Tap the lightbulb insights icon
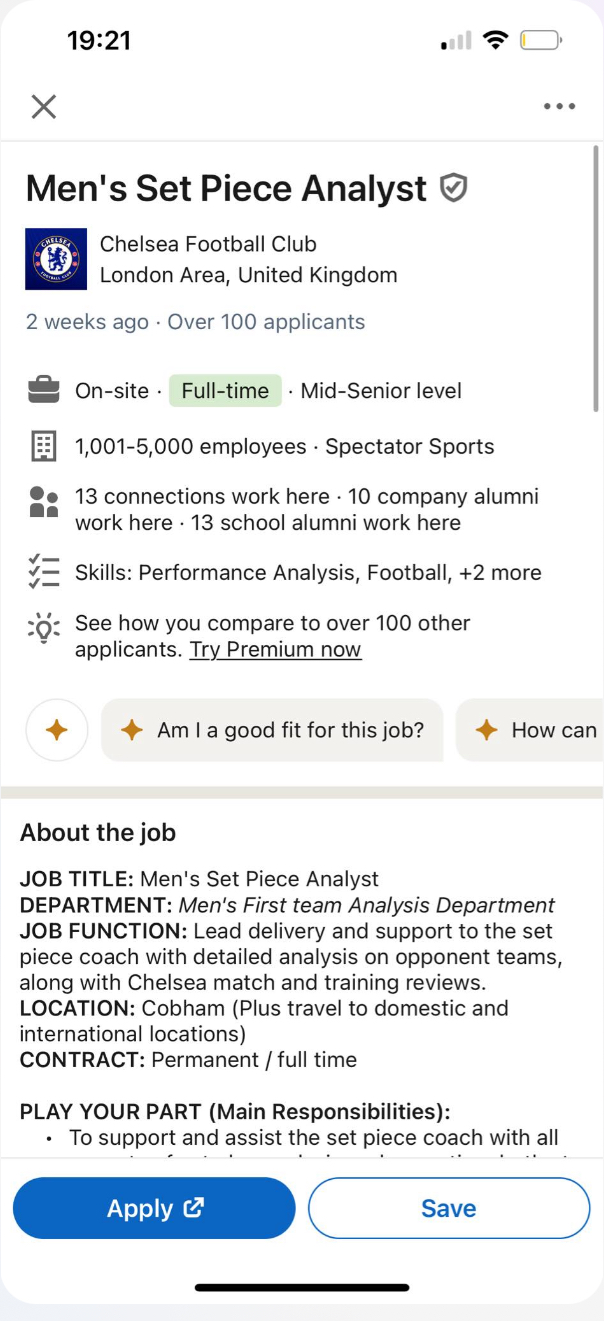Viewport: 604px width, 1321px height. coord(43,629)
